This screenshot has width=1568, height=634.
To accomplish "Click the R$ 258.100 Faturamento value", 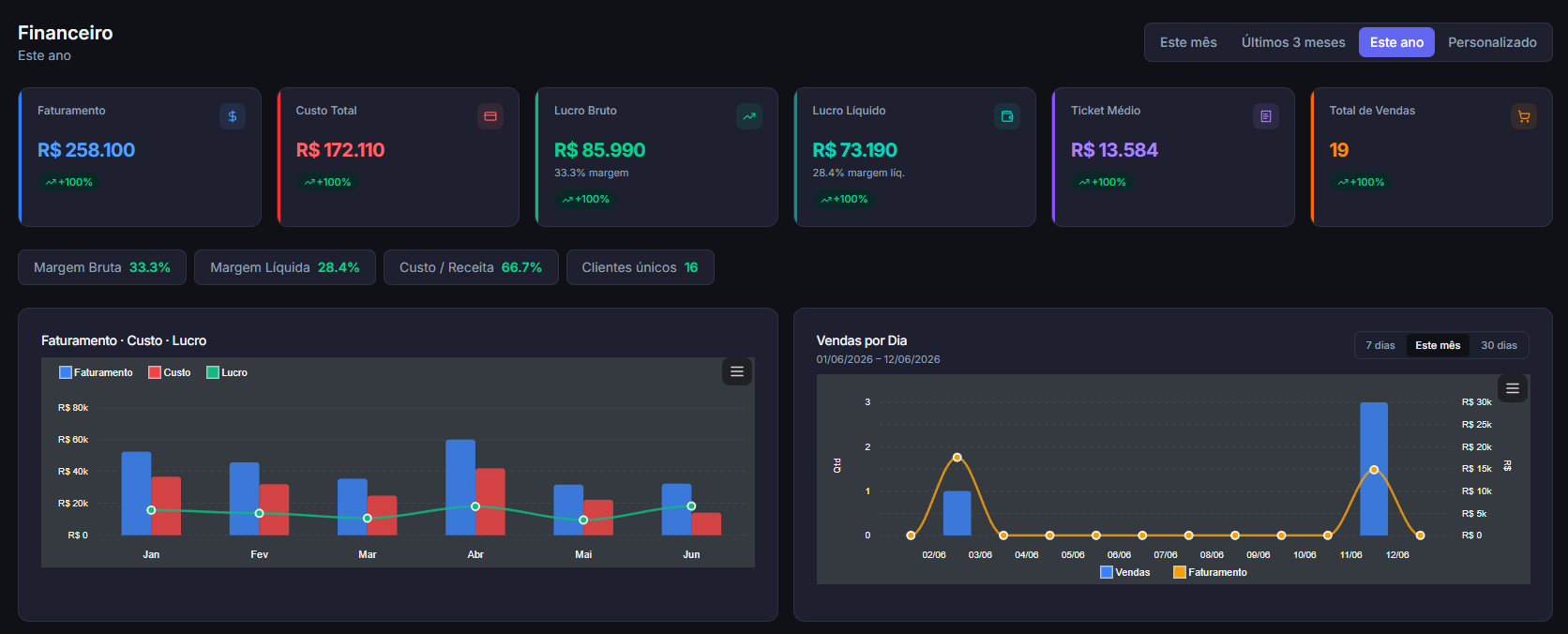I will tap(86, 150).
